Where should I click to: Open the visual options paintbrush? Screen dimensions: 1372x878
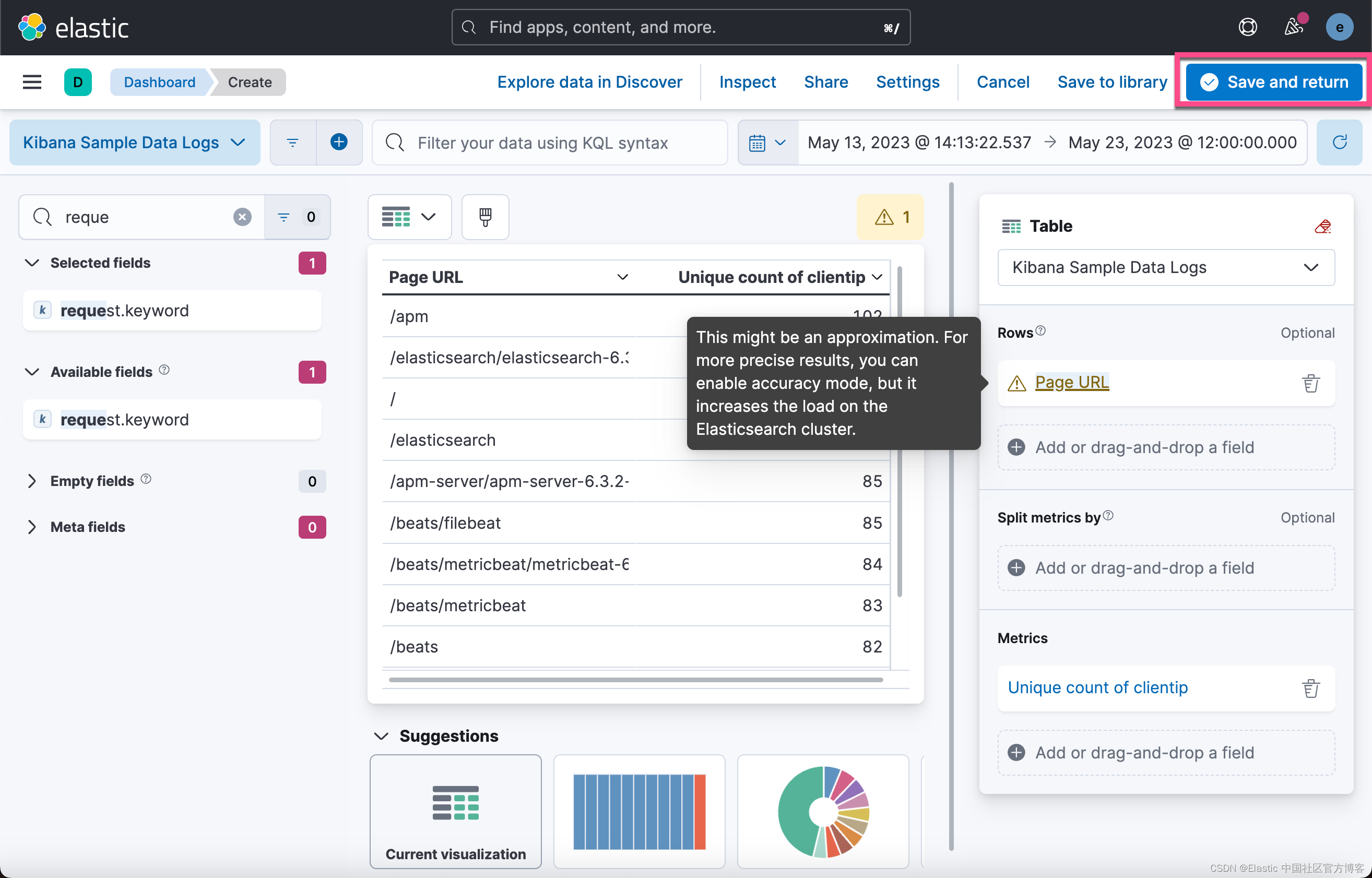pyautogui.click(x=486, y=217)
